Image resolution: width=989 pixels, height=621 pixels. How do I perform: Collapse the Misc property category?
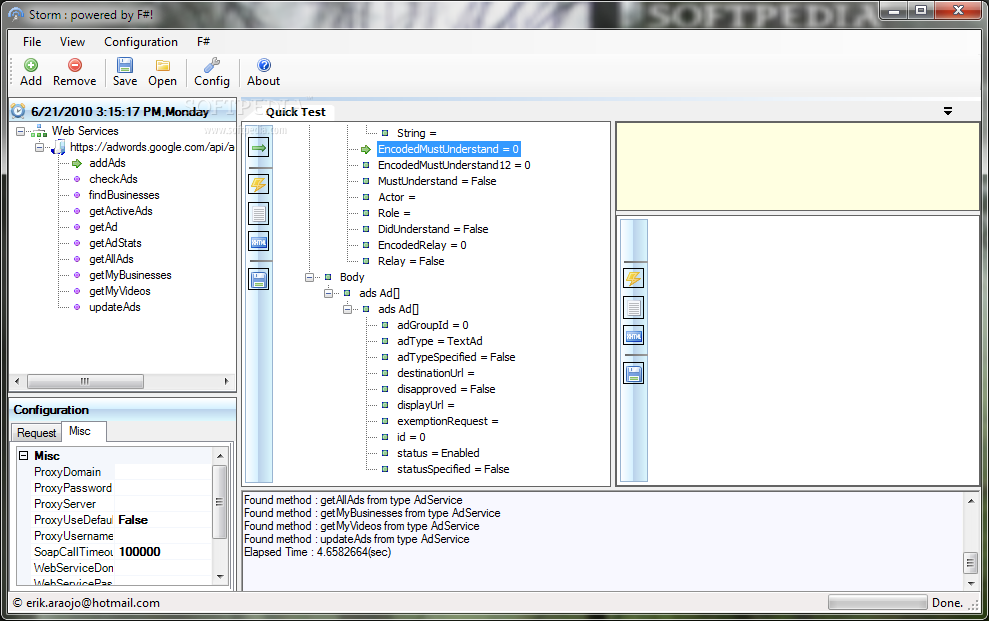[23, 455]
